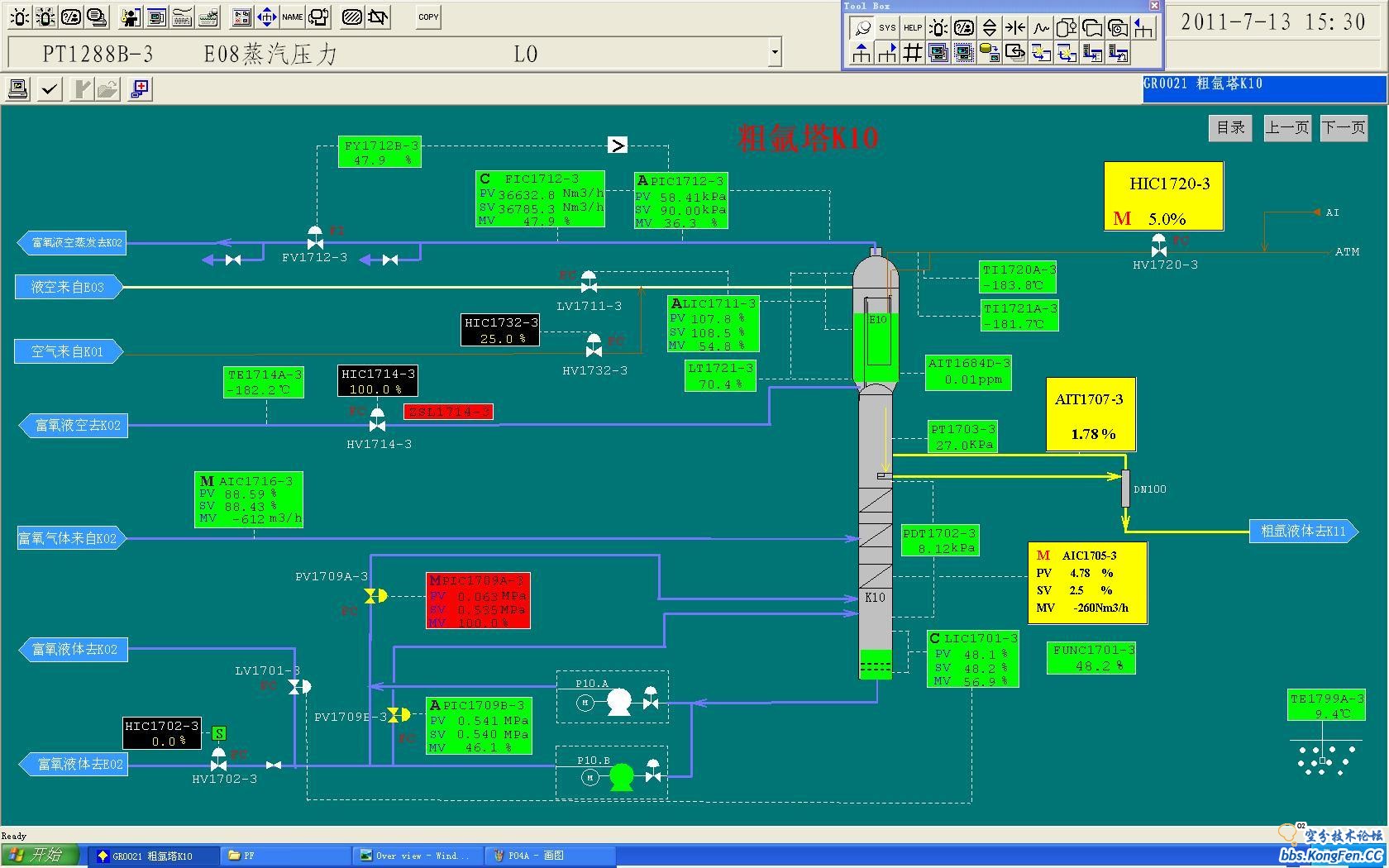
Task: Click the HV1720-3 vent valve symbol
Action: pos(1159,246)
